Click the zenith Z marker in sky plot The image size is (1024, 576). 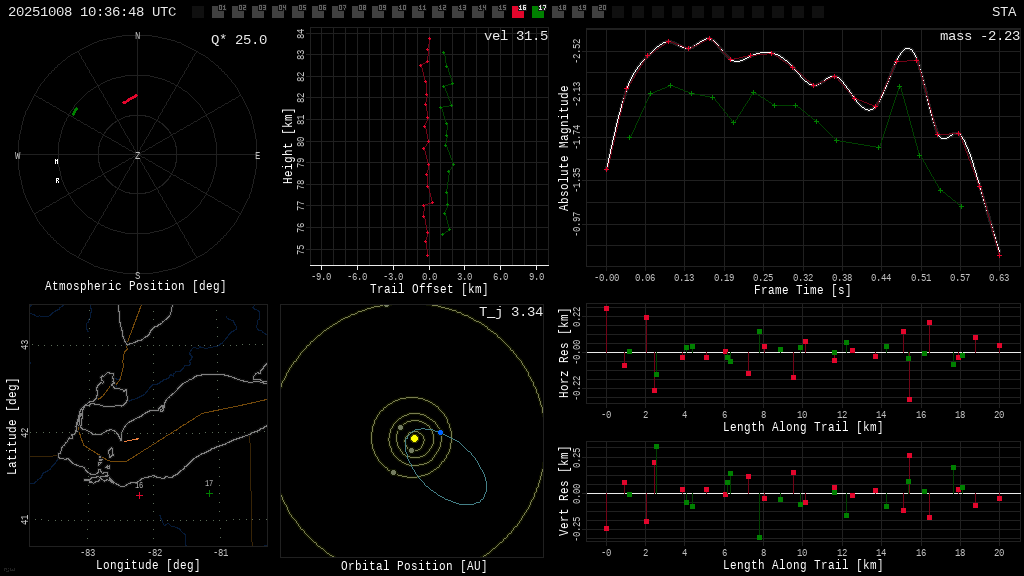(138, 156)
